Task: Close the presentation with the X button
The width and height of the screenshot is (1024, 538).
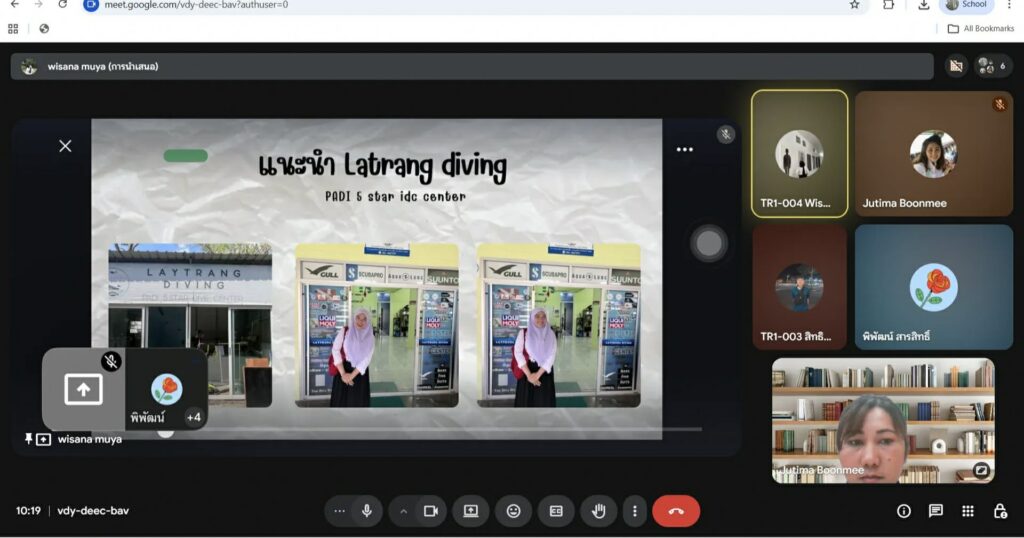Action: click(65, 146)
